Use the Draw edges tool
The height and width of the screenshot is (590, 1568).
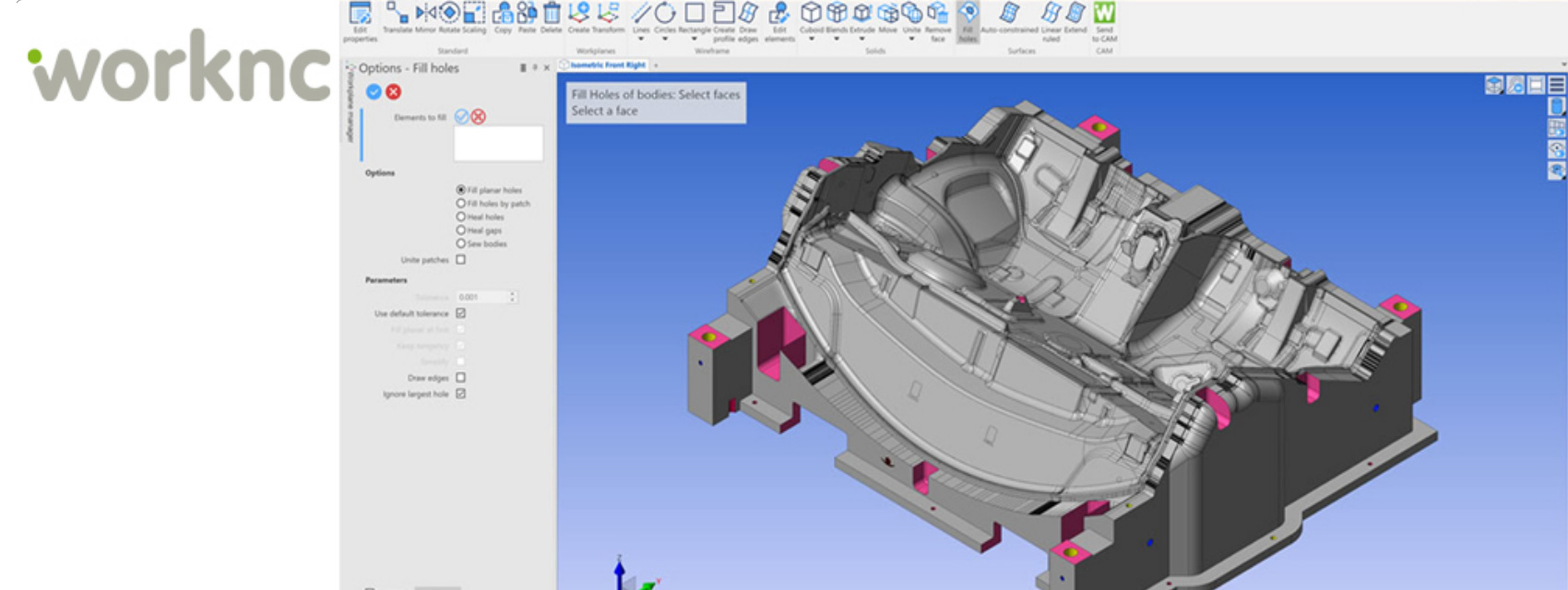[x=748, y=21]
